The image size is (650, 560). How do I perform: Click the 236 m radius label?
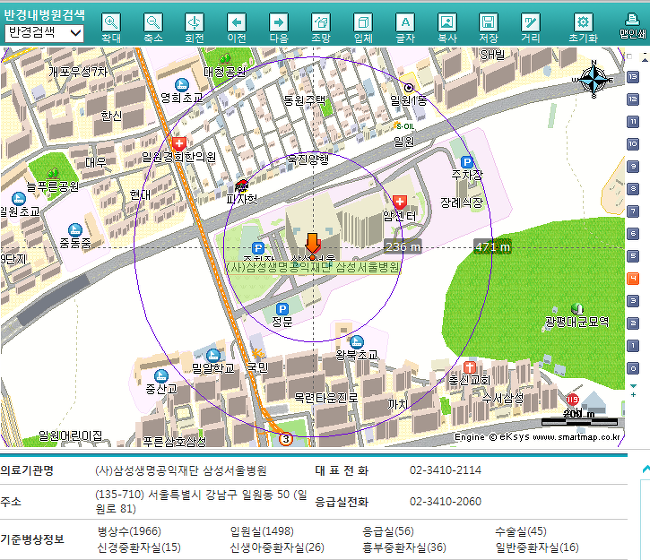coord(403,247)
